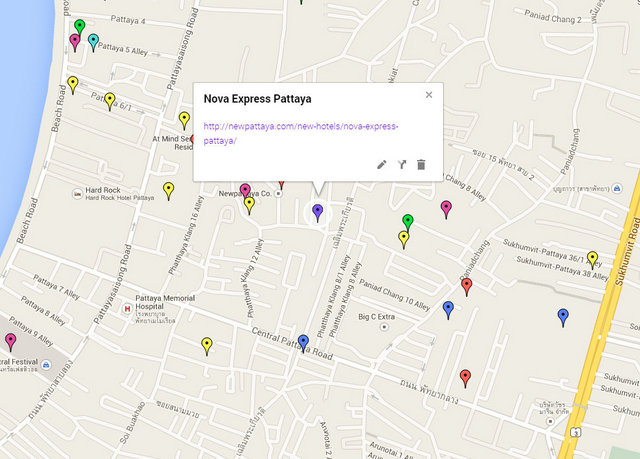Click the cyan marker at Pattaya 5 Alley
Screen dimensions: 640x459
tap(93, 43)
